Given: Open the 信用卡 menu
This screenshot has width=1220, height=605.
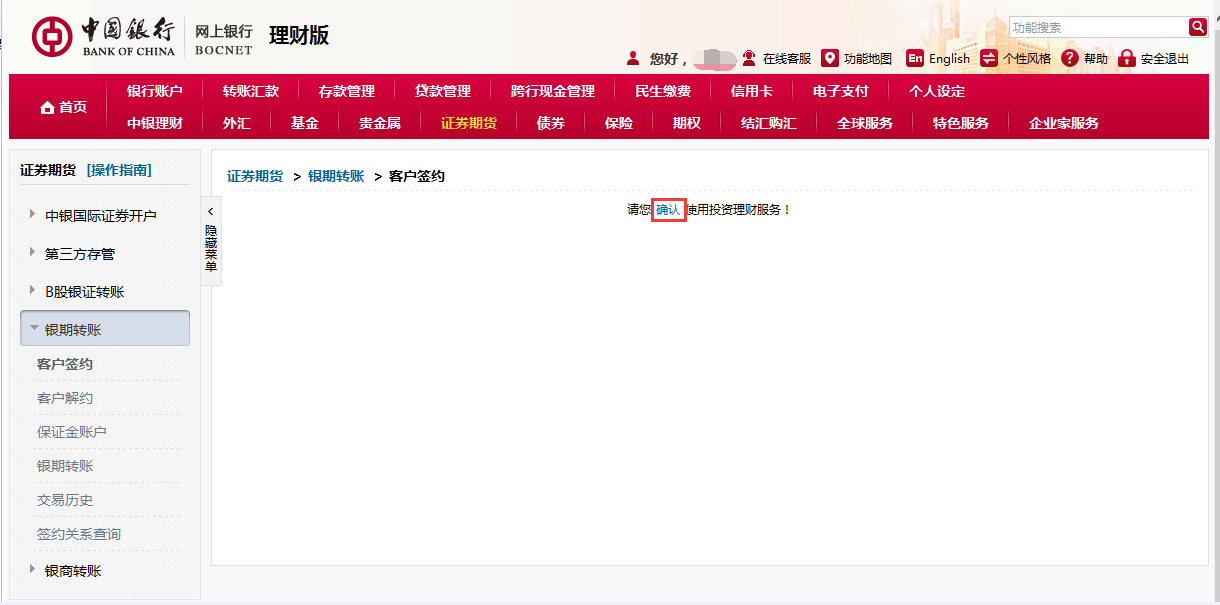Looking at the screenshot, I should 752,91.
